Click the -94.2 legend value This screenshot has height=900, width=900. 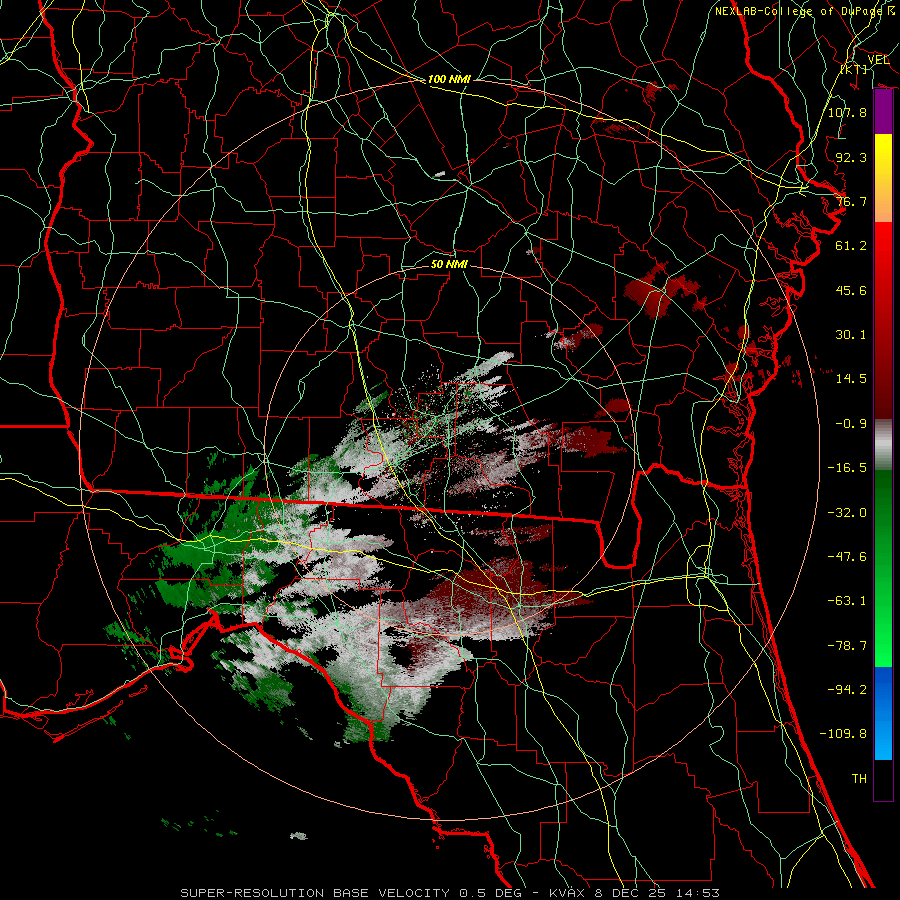pyautogui.click(x=847, y=690)
